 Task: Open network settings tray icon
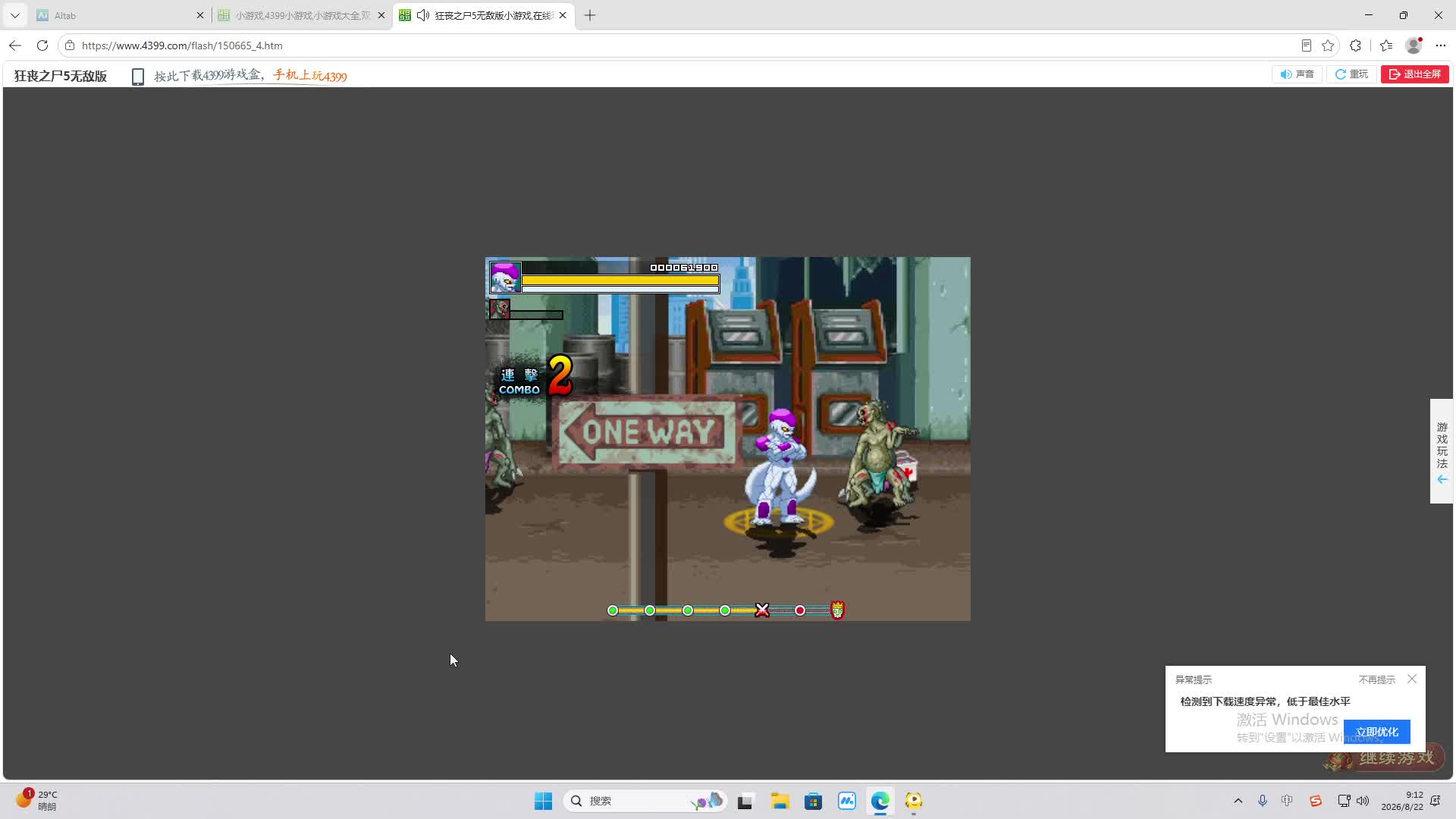click(x=1344, y=801)
